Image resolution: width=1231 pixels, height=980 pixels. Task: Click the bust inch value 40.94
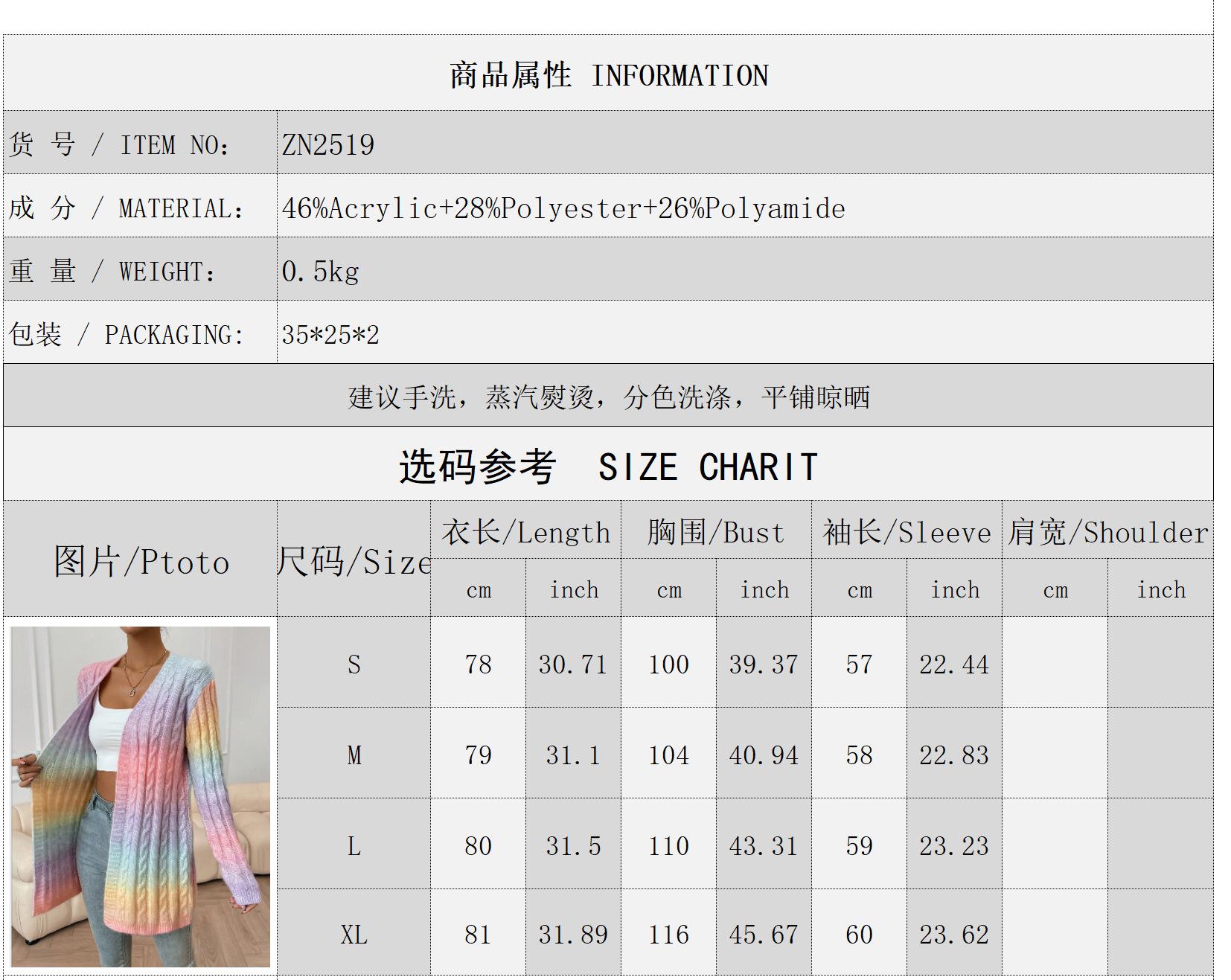click(764, 755)
